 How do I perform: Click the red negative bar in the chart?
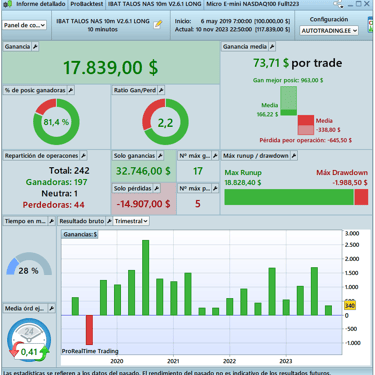pos(89,330)
